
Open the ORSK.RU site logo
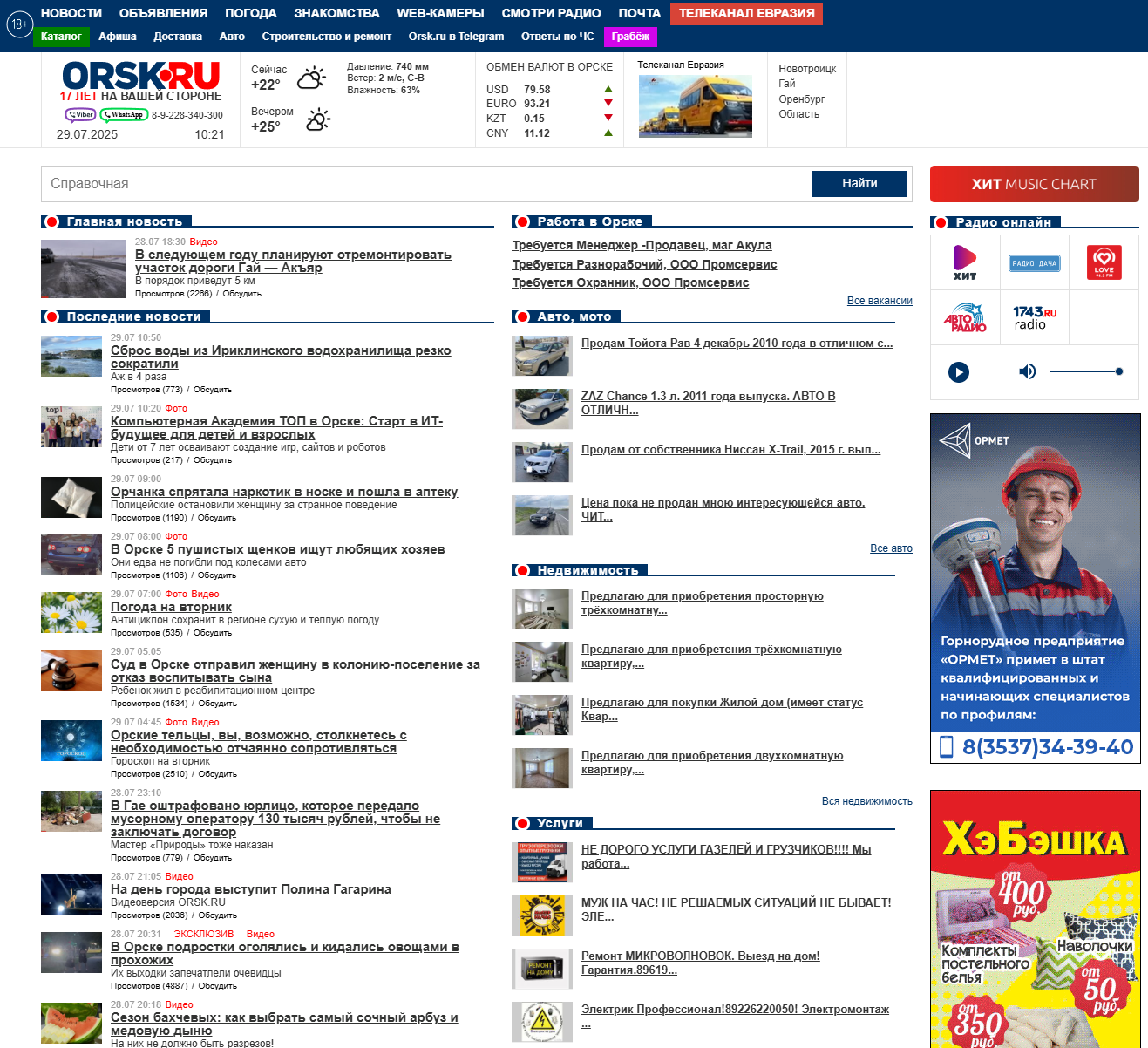140,76
